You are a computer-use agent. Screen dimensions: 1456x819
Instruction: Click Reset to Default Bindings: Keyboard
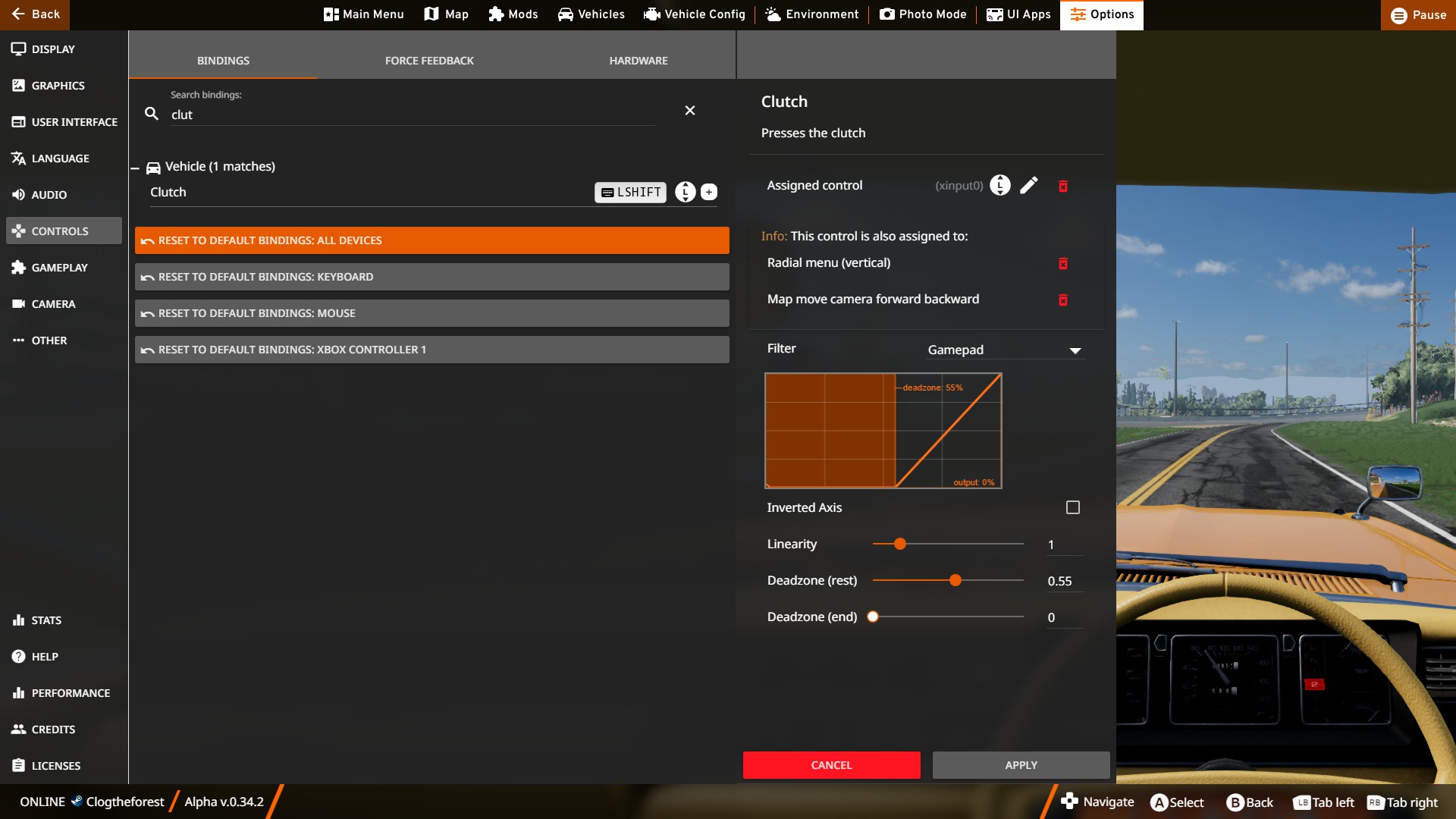(431, 277)
